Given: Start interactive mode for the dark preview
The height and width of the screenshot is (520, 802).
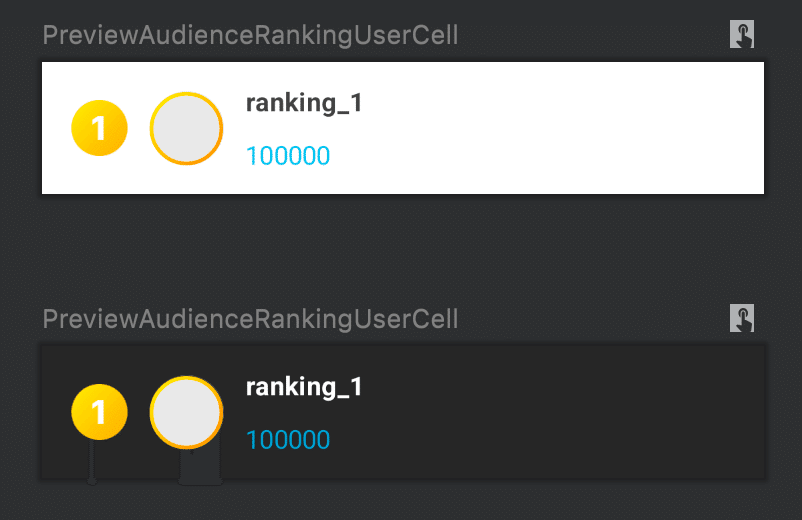Looking at the screenshot, I should pyautogui.click(x=742, y=318).
